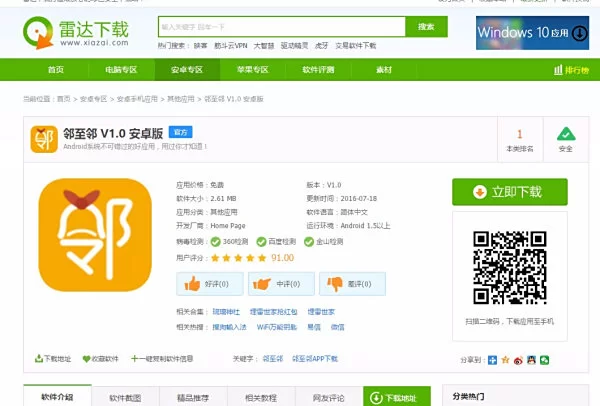Switch to the 精品推荐 tab
This screenshot has width=600, height=406.
coord(193,397)
